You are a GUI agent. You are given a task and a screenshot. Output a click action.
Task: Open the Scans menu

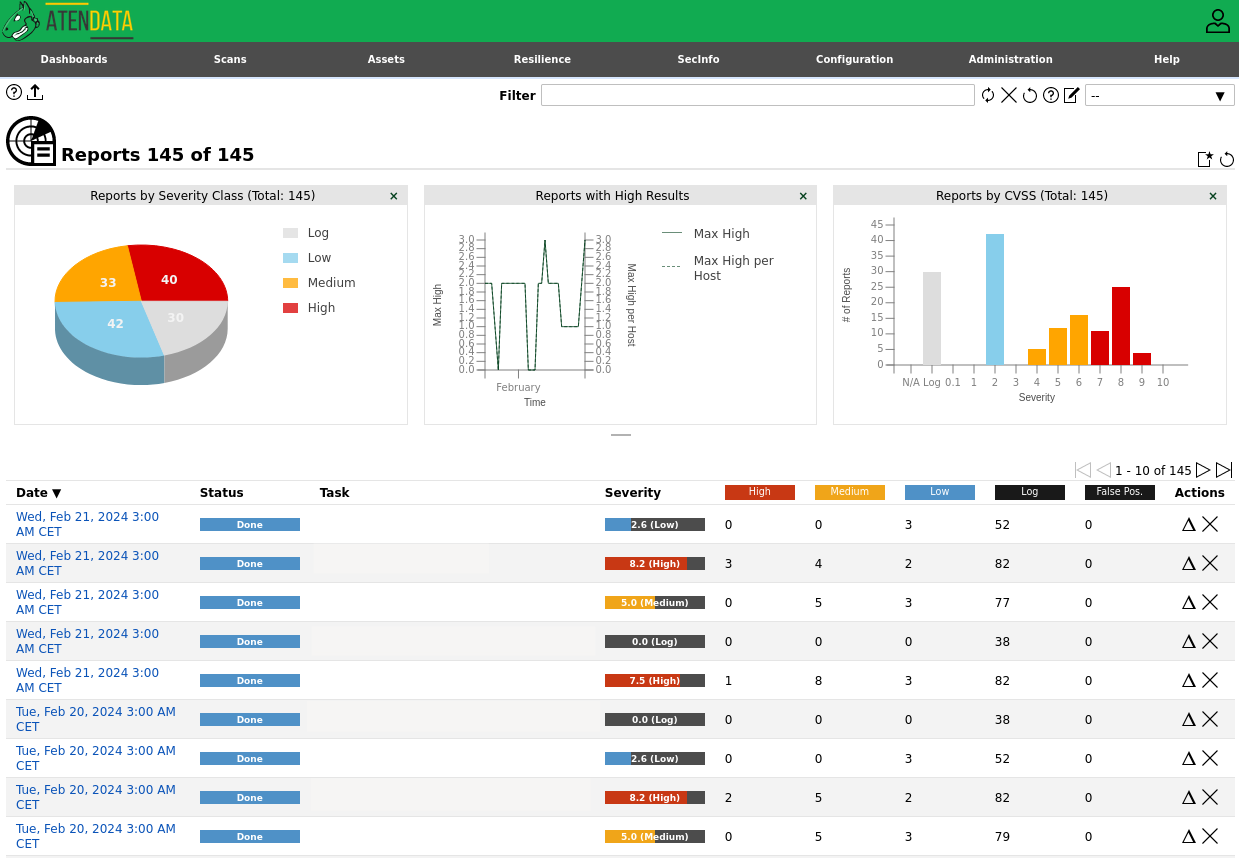(230, 59)
